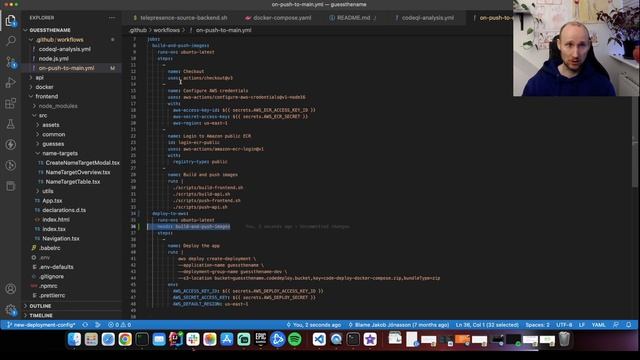Open Google Chrome from the dock
Image resolution: width=640 pixels, height=360 pixels.
125,339
